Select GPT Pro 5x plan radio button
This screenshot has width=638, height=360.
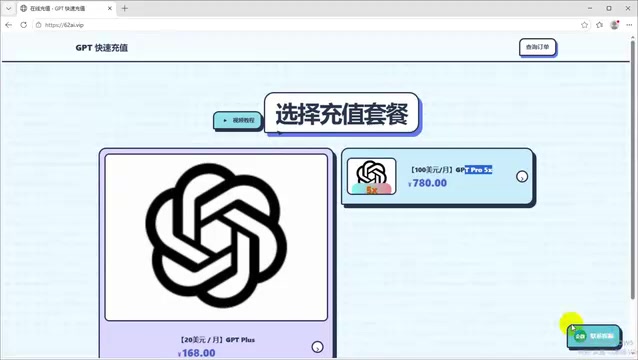(x=522, y=177)
